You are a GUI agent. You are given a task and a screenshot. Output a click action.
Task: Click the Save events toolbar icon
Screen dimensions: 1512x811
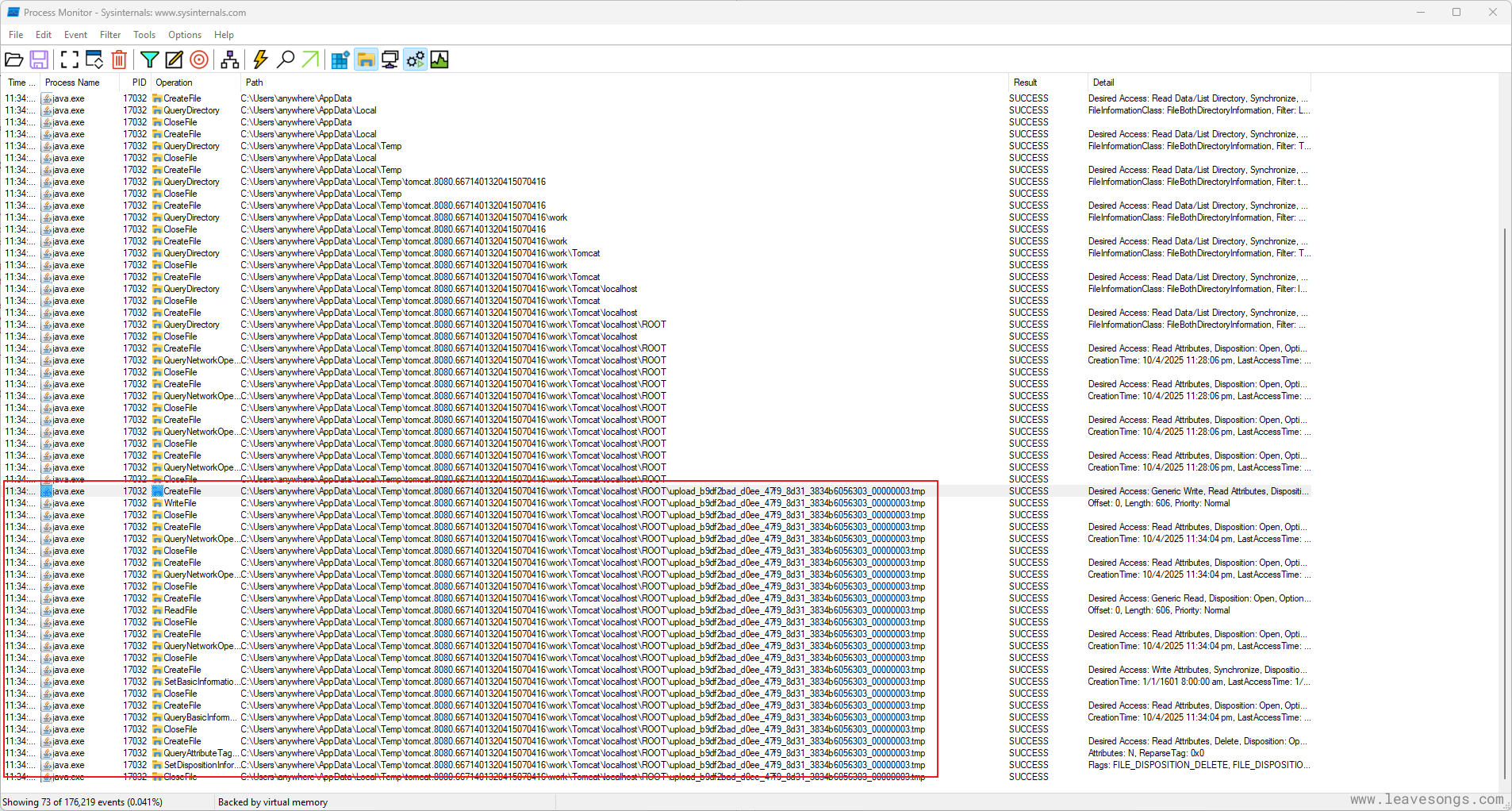pos(39,60)
